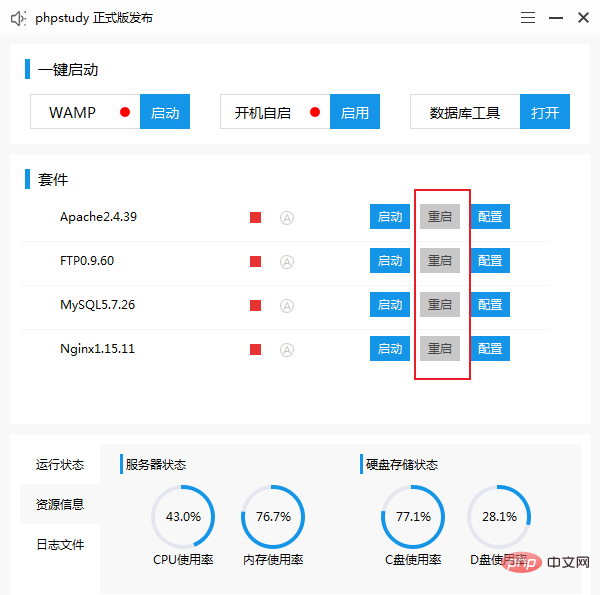600x595 pixels.
Task: Open MySQL5.7.26 配置 settings
Action: [x=490, y=305]
